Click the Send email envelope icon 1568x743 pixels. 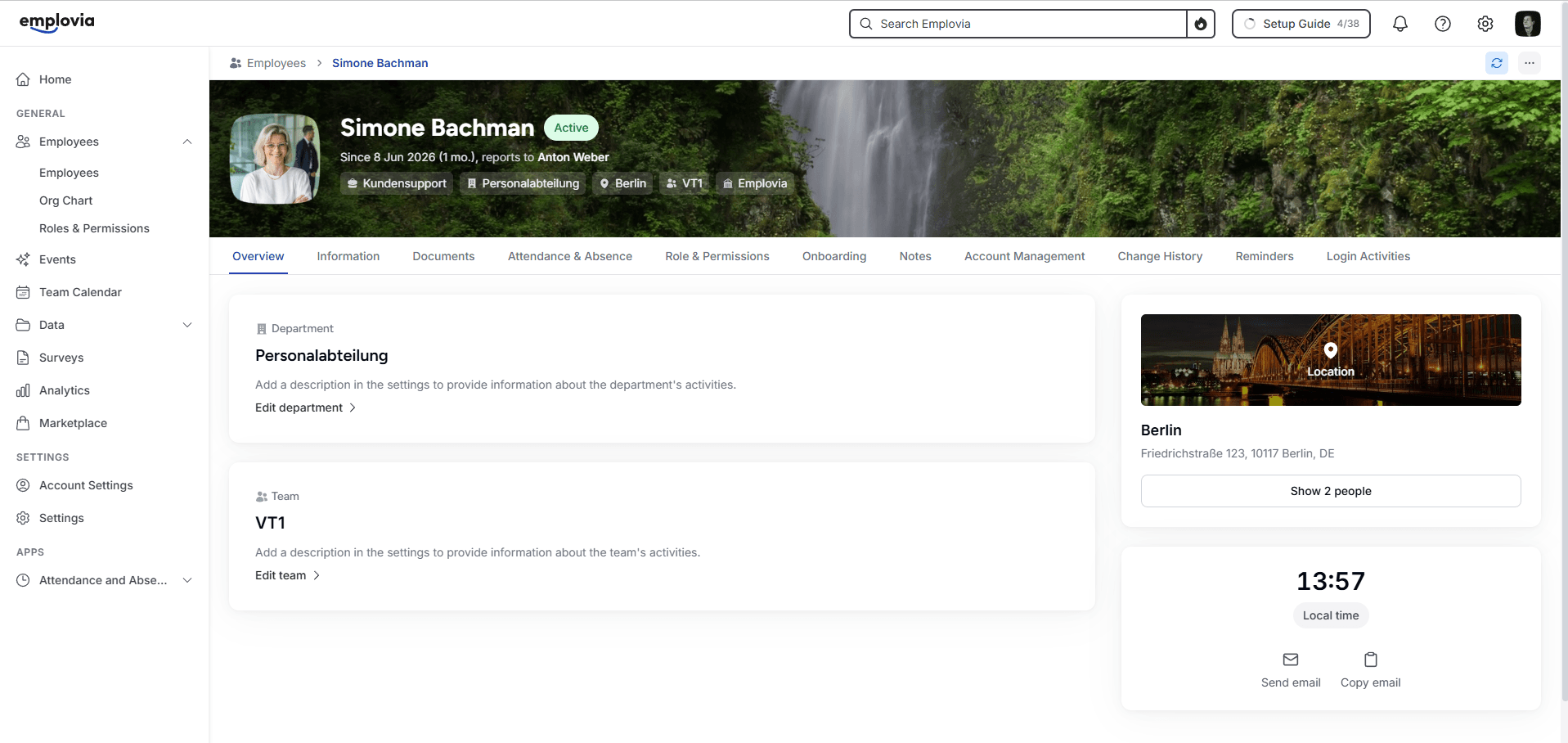[1291, 660]
